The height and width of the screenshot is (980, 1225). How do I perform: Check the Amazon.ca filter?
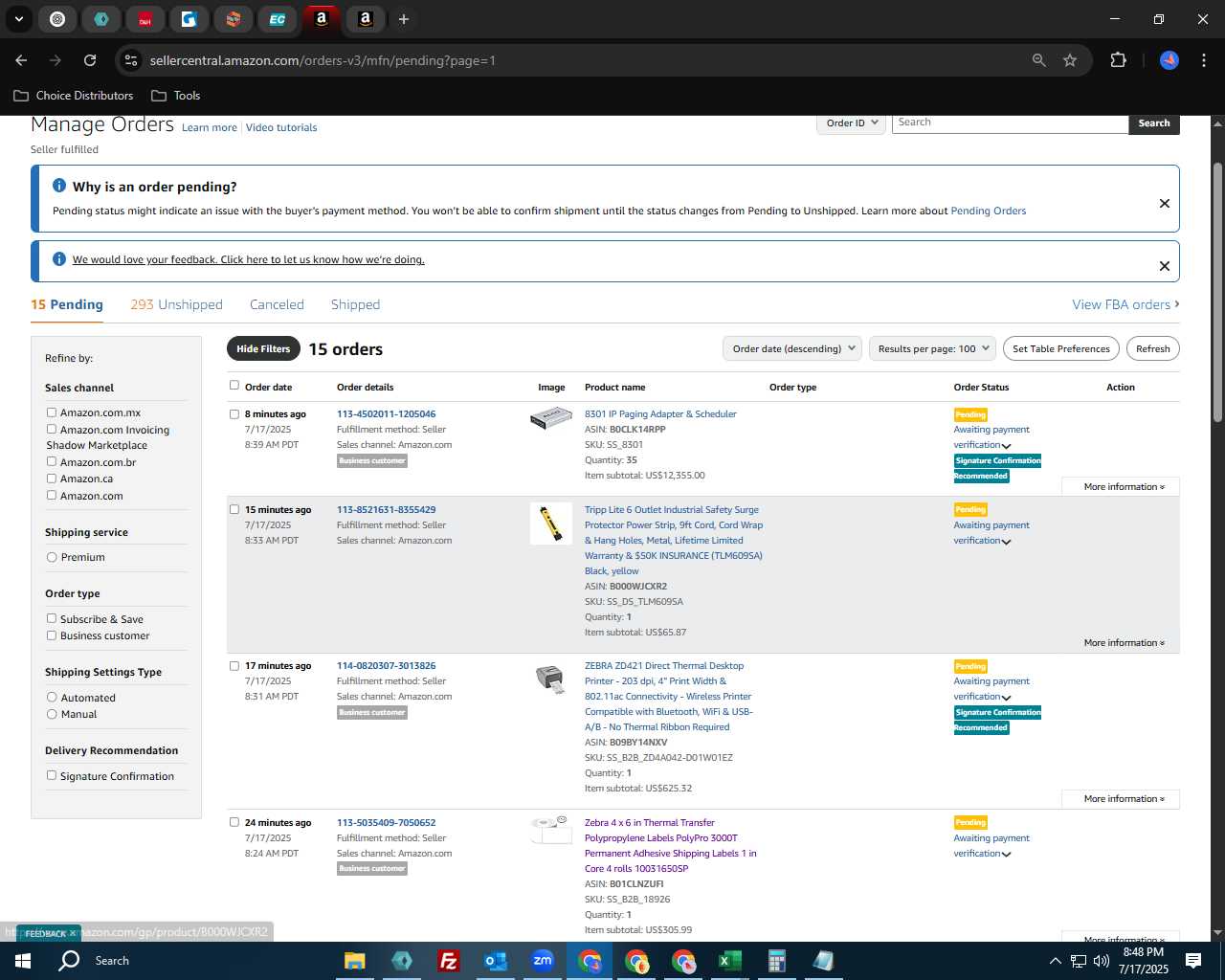coord(52,479)
